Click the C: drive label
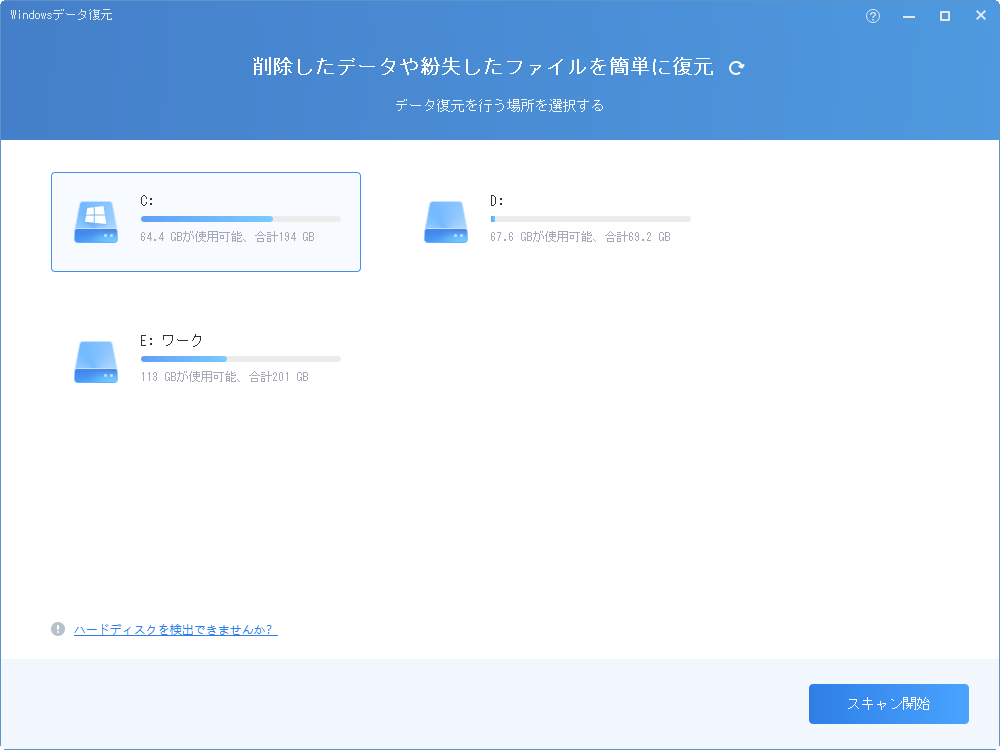Image resolution: width=1000 pixels, height=750 pixels. click(147, 201)
